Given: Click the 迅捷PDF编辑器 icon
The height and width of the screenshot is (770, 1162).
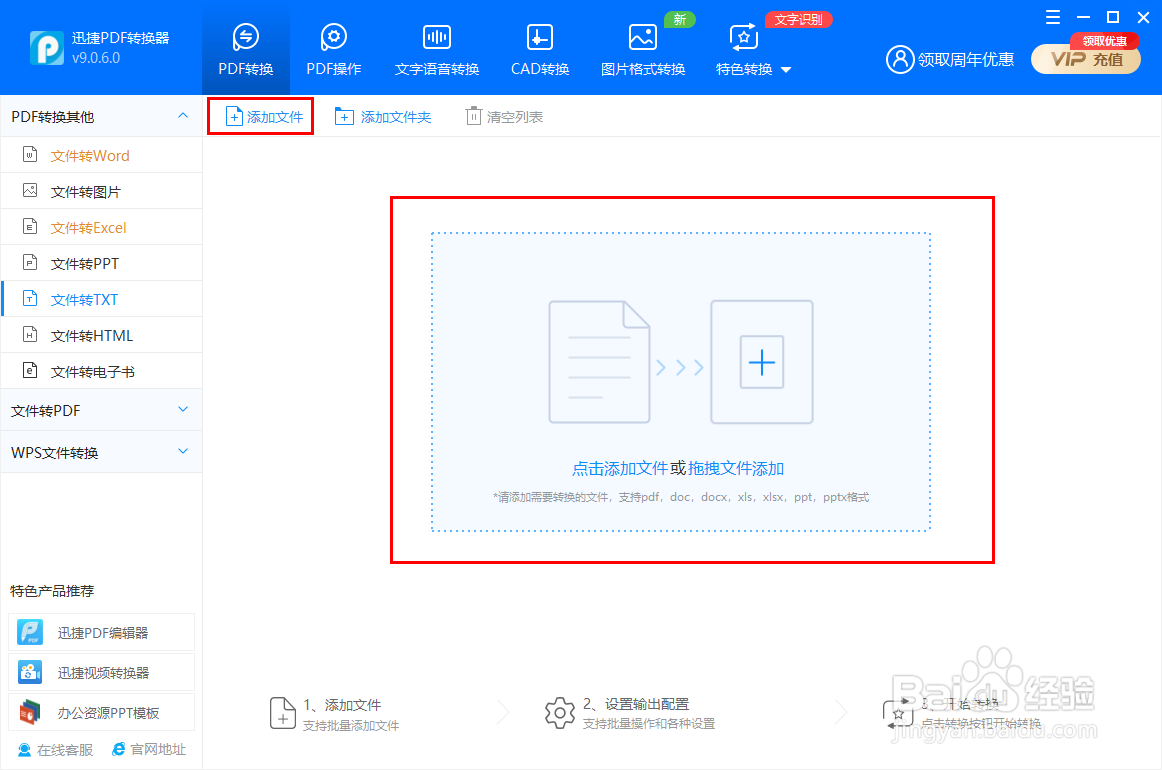Looking at the screenshot, I should 30,632.
